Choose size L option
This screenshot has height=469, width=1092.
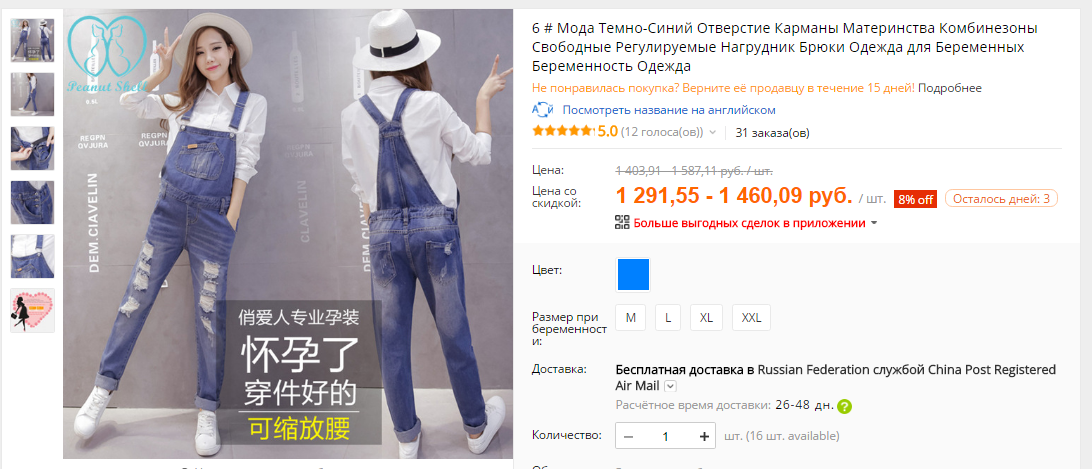668,318
